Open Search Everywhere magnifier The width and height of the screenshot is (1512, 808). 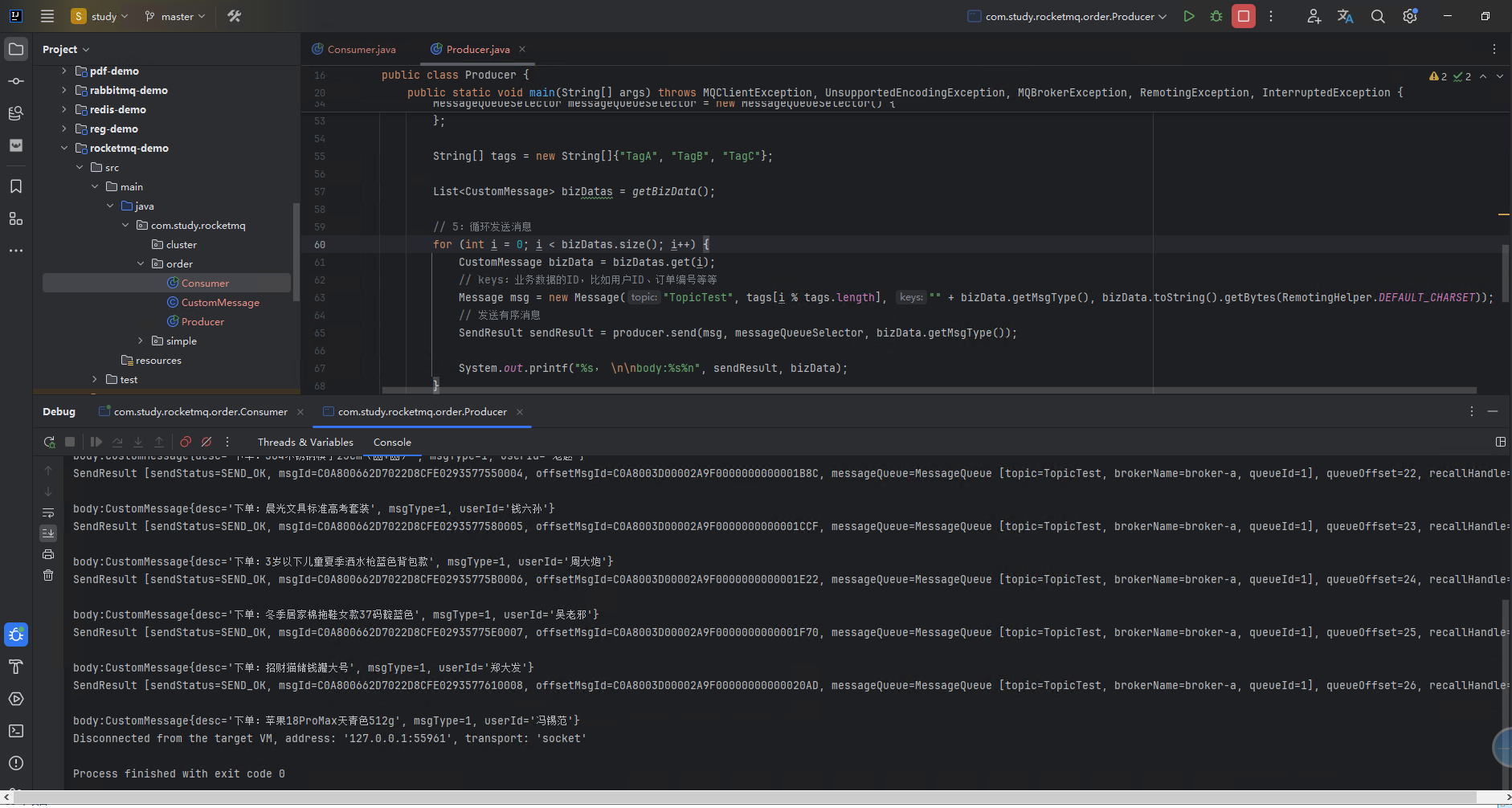pyautogui.click(x=1378, y=16)
